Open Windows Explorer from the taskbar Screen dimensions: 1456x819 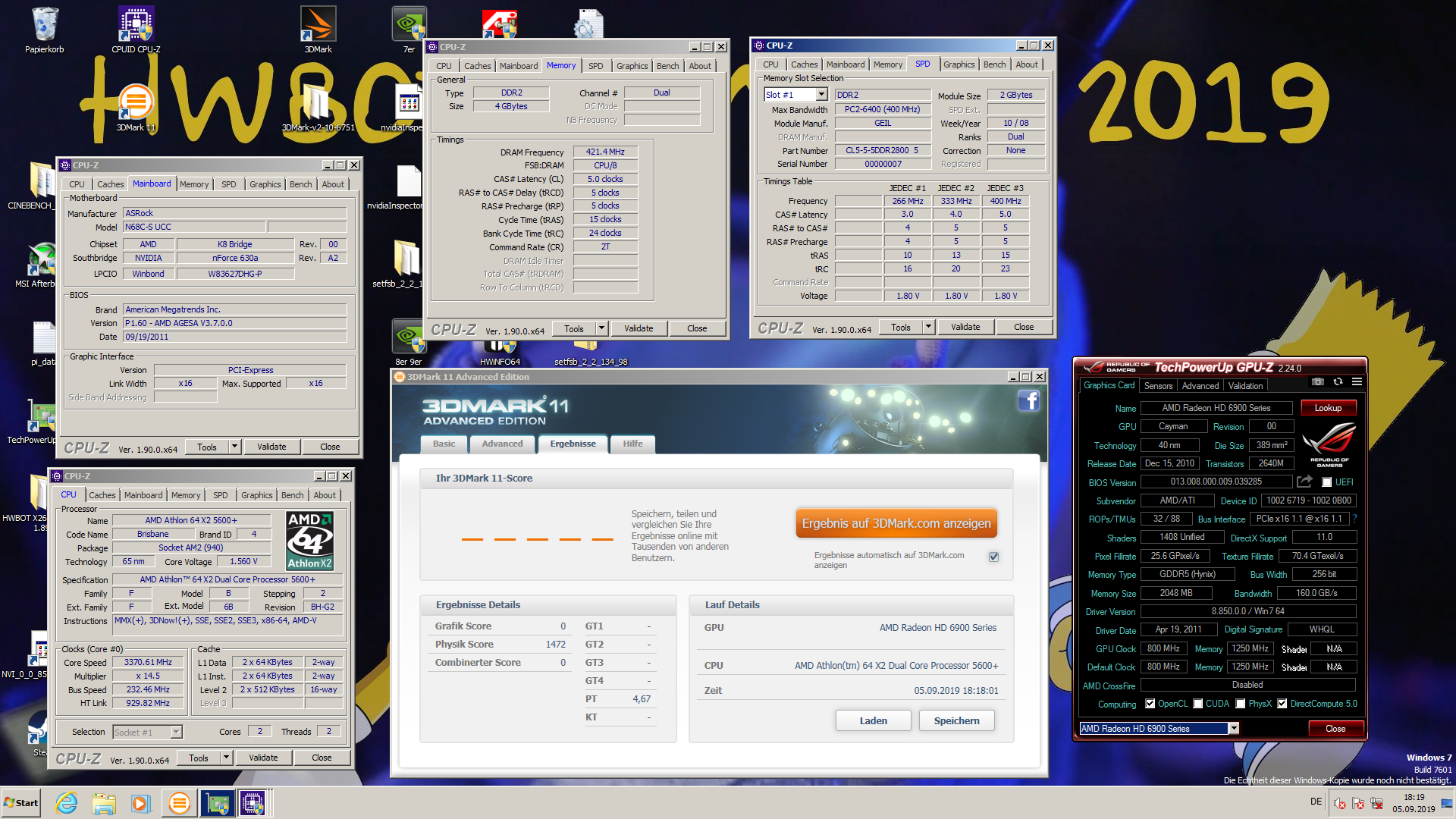pyautogui.click(x=104, y=803)
